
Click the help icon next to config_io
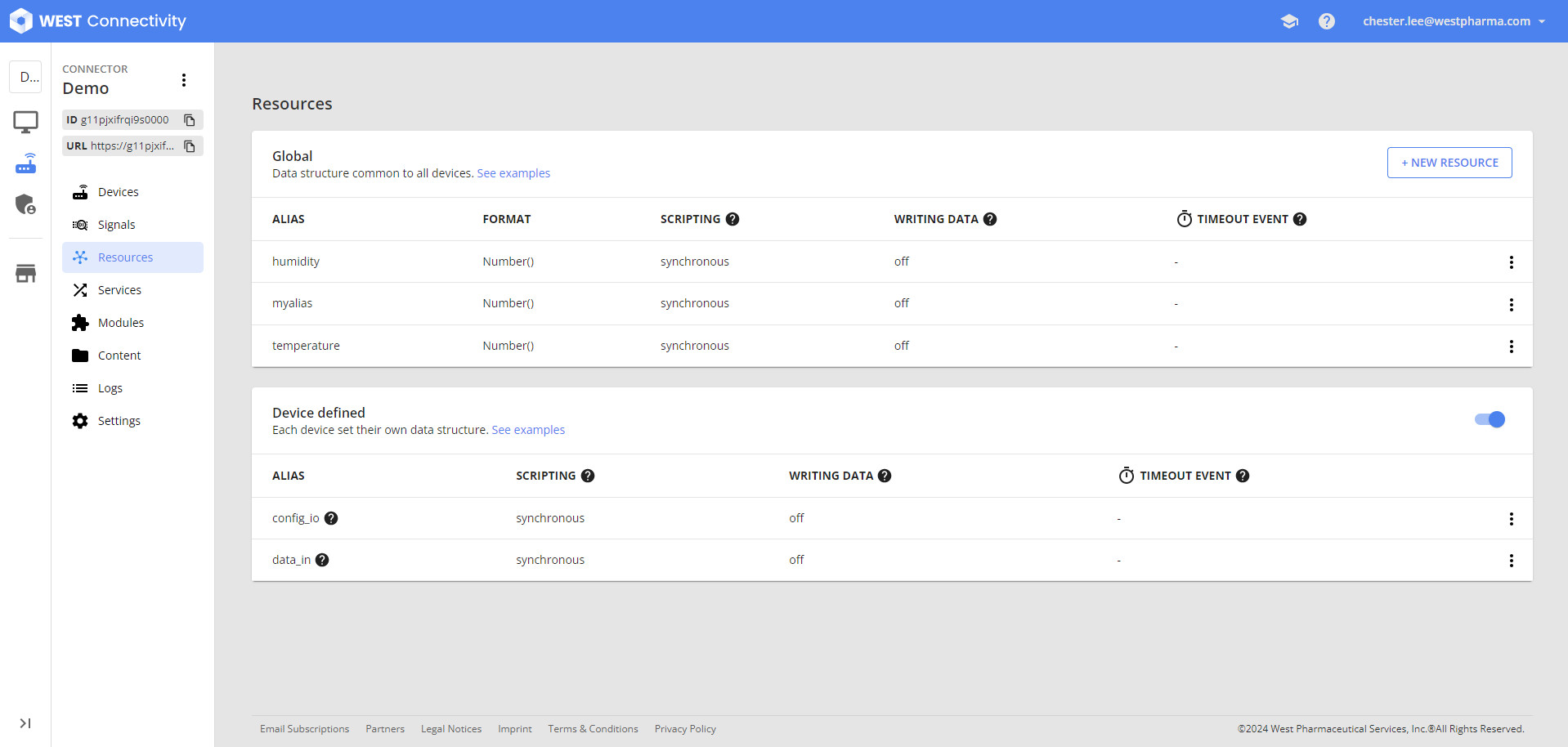tap(331, 518)
